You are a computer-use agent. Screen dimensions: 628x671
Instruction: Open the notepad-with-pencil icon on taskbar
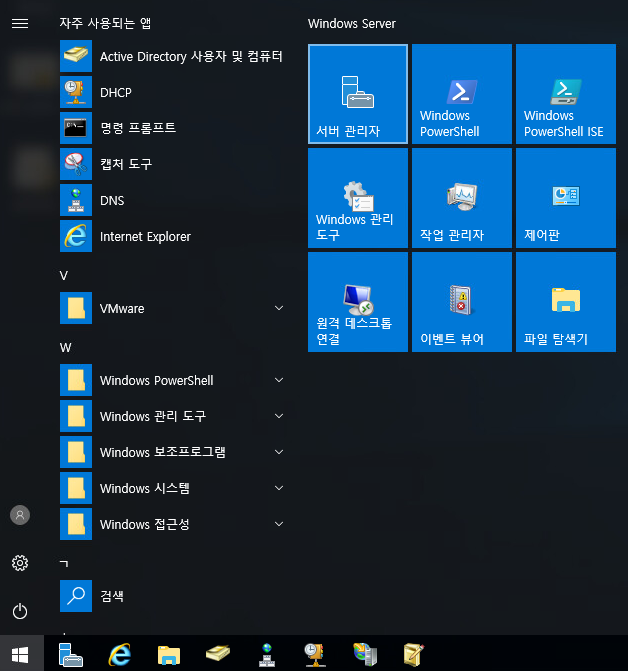tap(414, 655)
